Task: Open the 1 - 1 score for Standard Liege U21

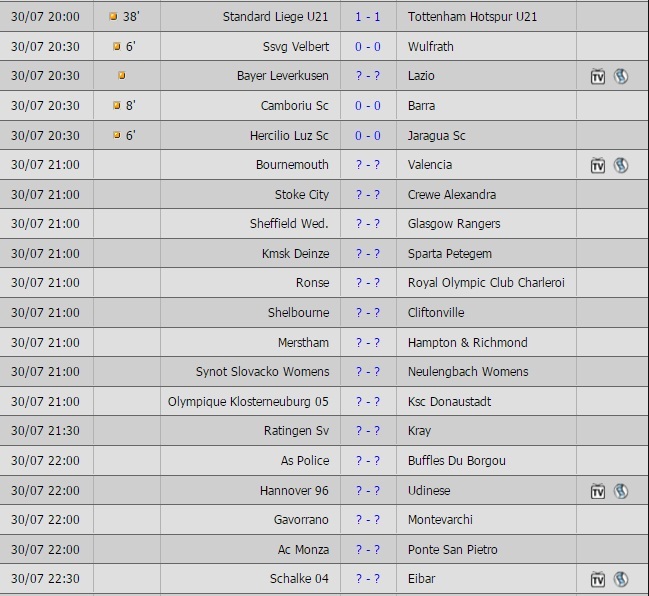Action: (x=368, y=17)
